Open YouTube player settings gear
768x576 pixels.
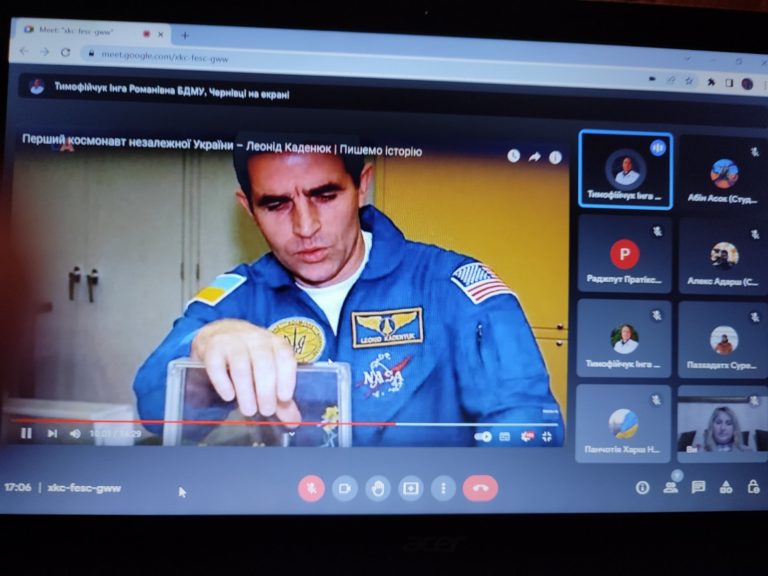point(527,436)
